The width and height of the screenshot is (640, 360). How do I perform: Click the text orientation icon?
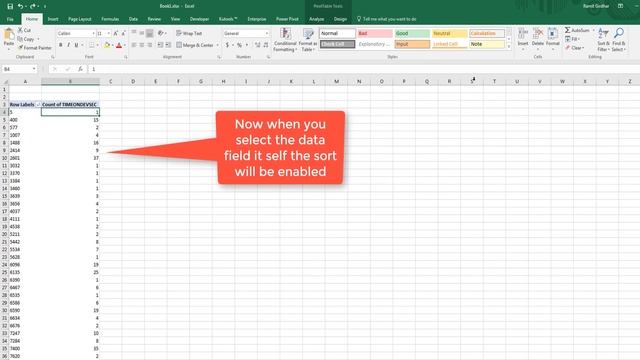(x=161, y=33)
